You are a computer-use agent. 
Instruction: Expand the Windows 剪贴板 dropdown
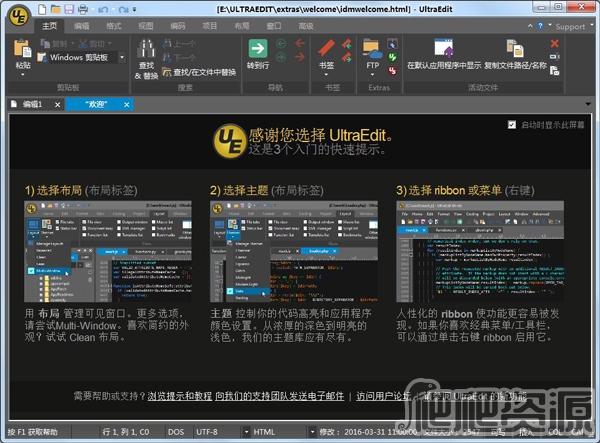click(122, 57)
